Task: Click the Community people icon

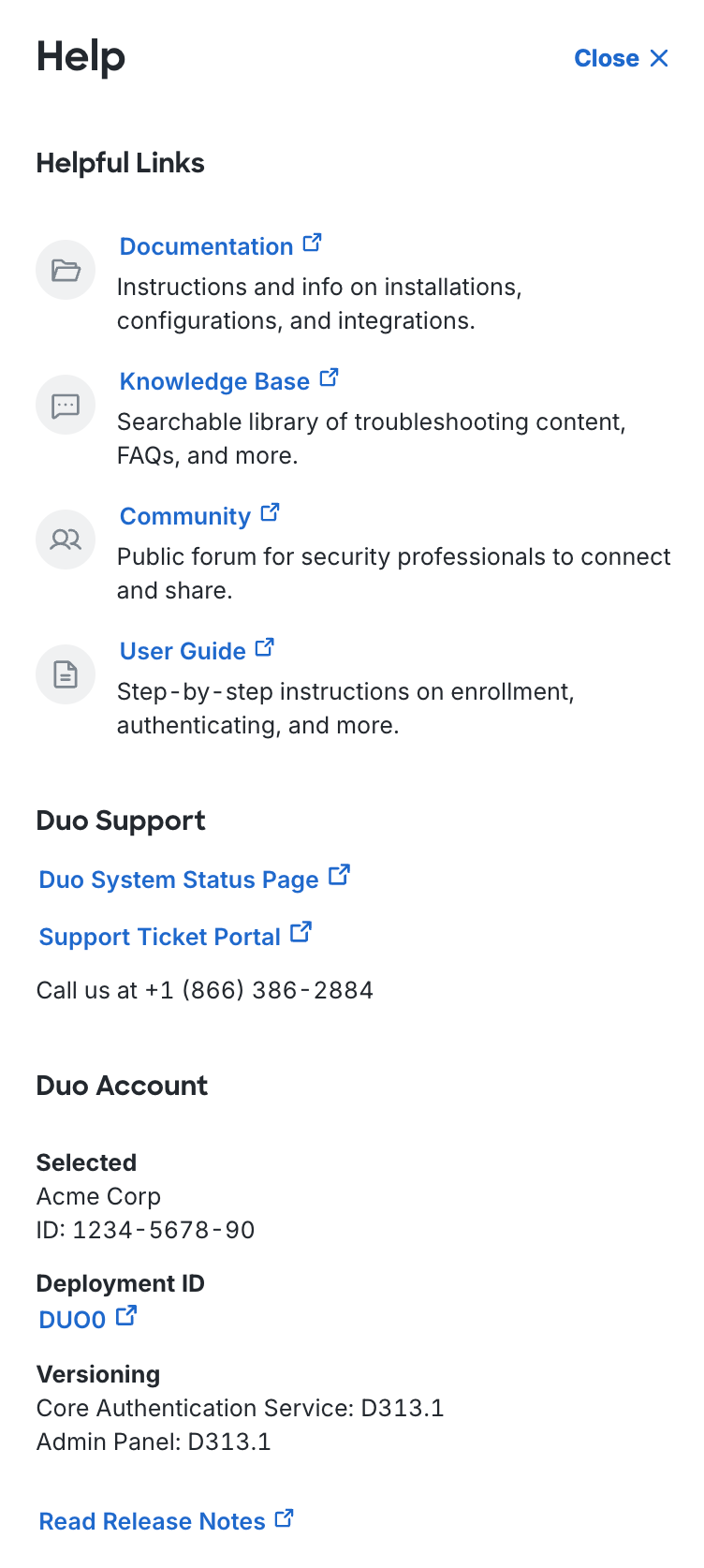Action: click(66, 540)
